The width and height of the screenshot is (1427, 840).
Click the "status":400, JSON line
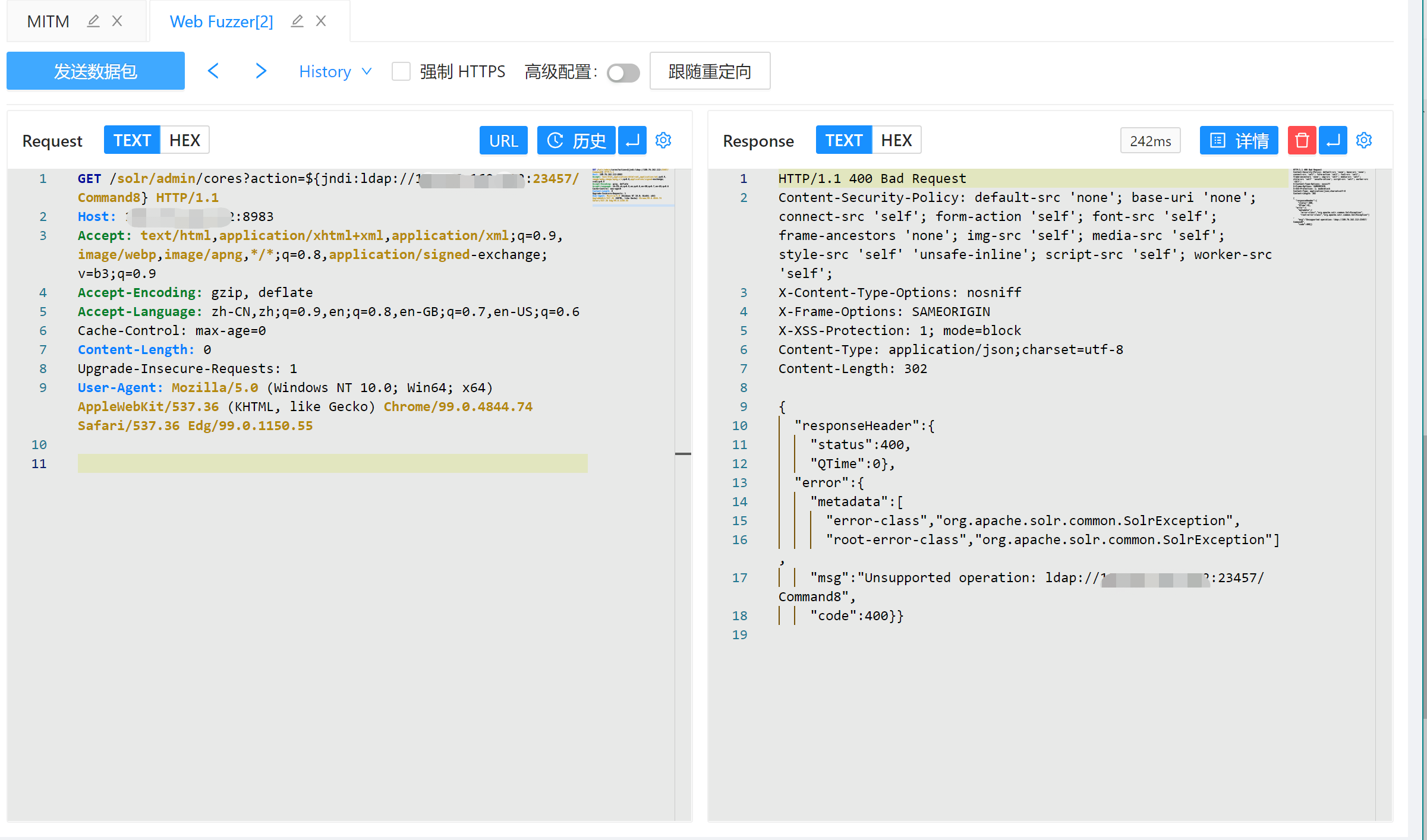point(860,445)
